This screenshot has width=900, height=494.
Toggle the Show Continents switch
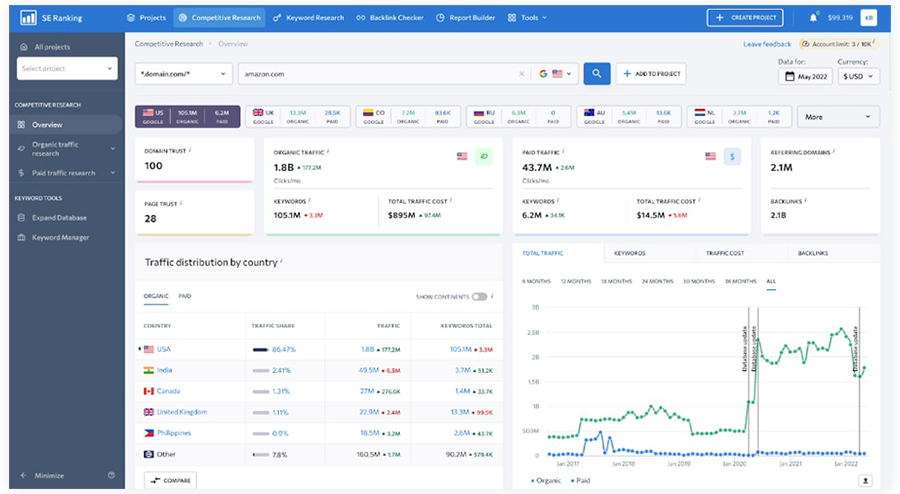pos(479,297)
